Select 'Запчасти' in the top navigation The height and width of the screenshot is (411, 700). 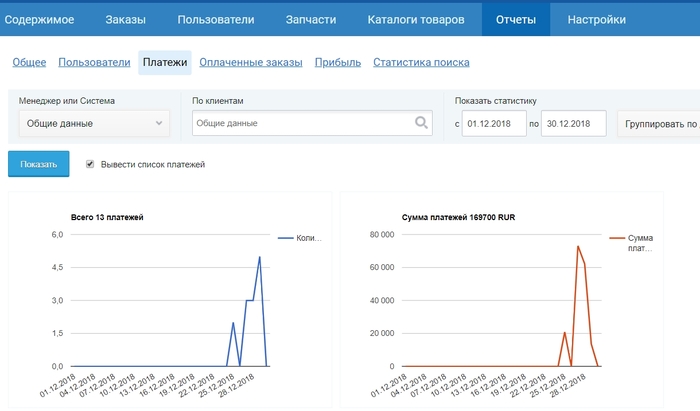point(310,19)
